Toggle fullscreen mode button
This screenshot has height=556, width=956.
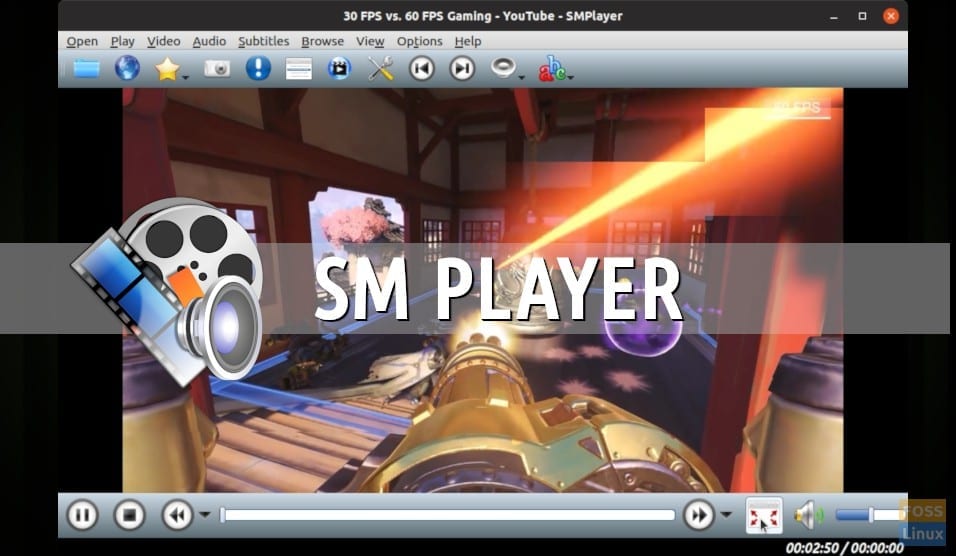(x=764, y=516)
